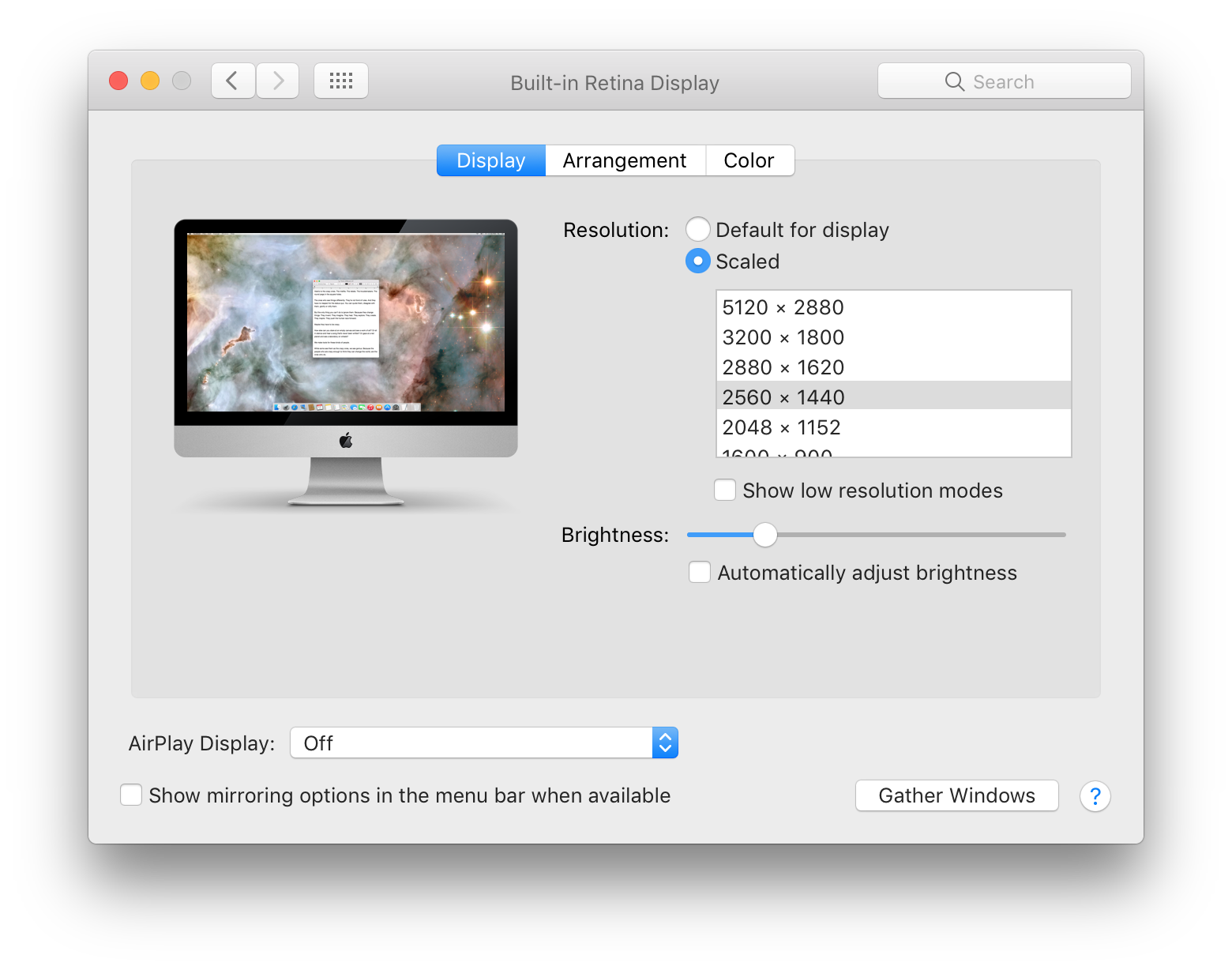Viewport: 1232px width, 970px height.
Task: Choose the 3200 × 1800 resolution
Action: tap(894, 337)
